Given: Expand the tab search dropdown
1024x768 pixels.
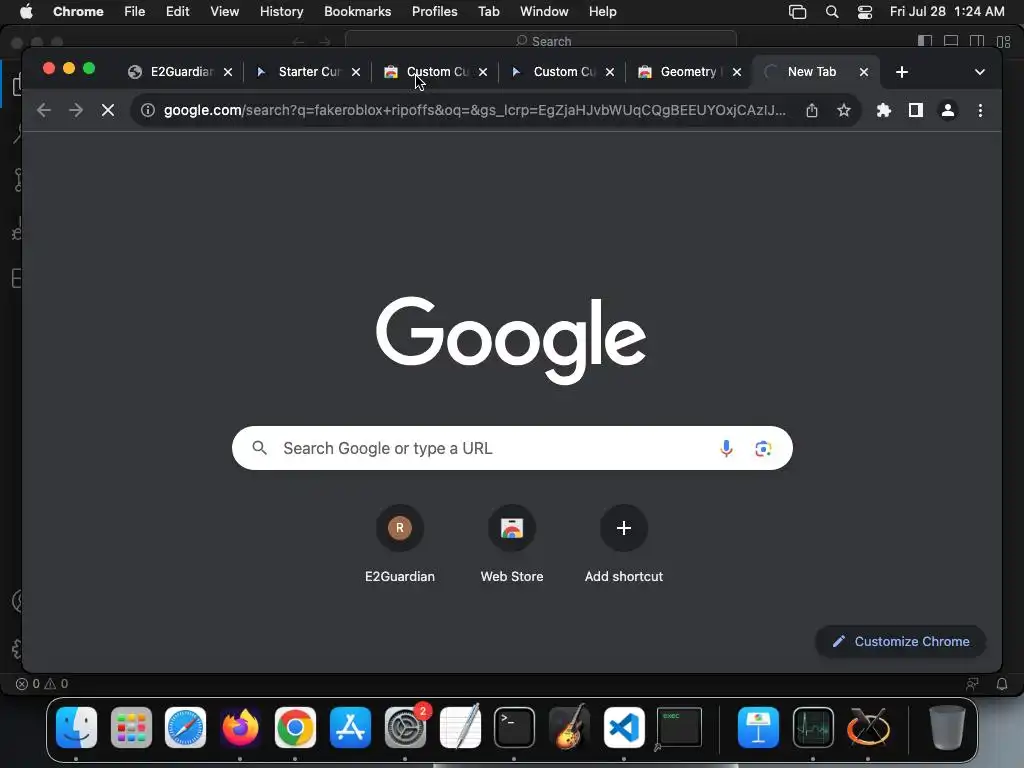Looking at the screenshot, I should pyautogui.click(x=980, y=72).
